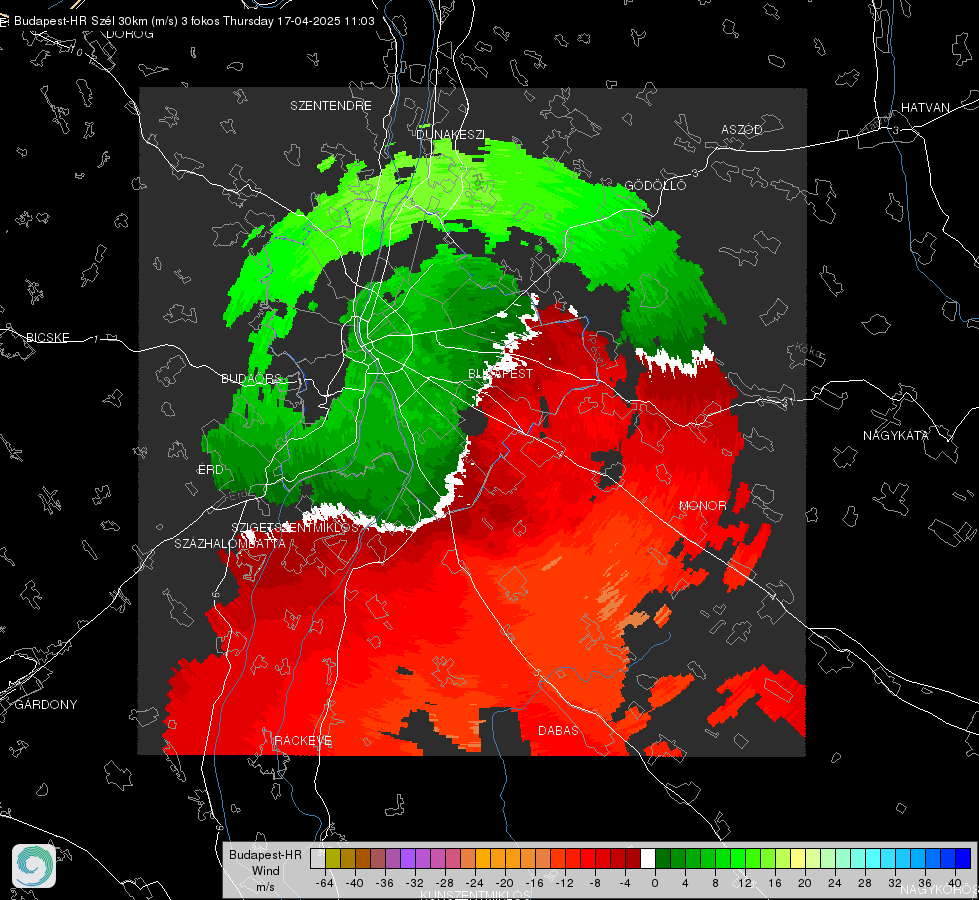The height and width of the screenshot is (900, 979).
Task: Click the -24 value on the legend scale
Action: (475, 883)
